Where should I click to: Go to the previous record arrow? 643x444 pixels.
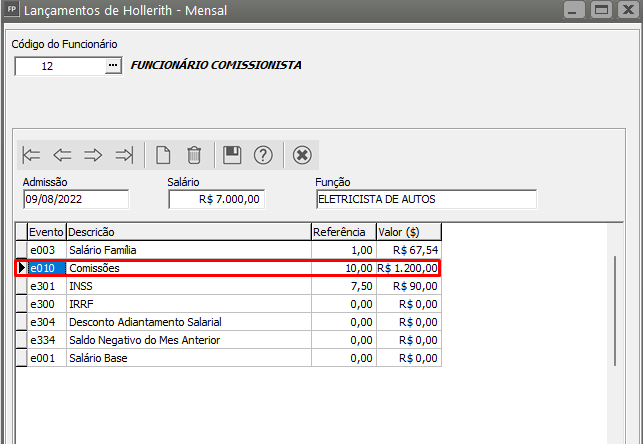click(63, 155)
